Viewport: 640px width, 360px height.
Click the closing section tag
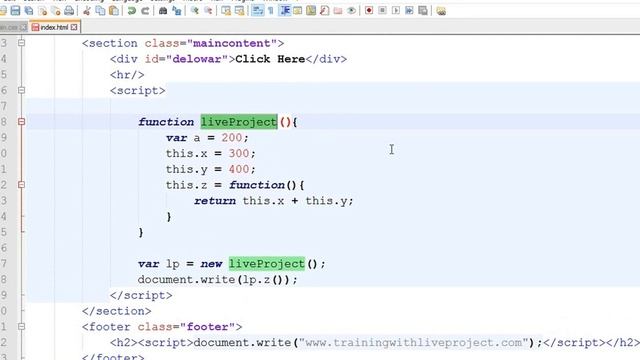[x=116, y=311]
